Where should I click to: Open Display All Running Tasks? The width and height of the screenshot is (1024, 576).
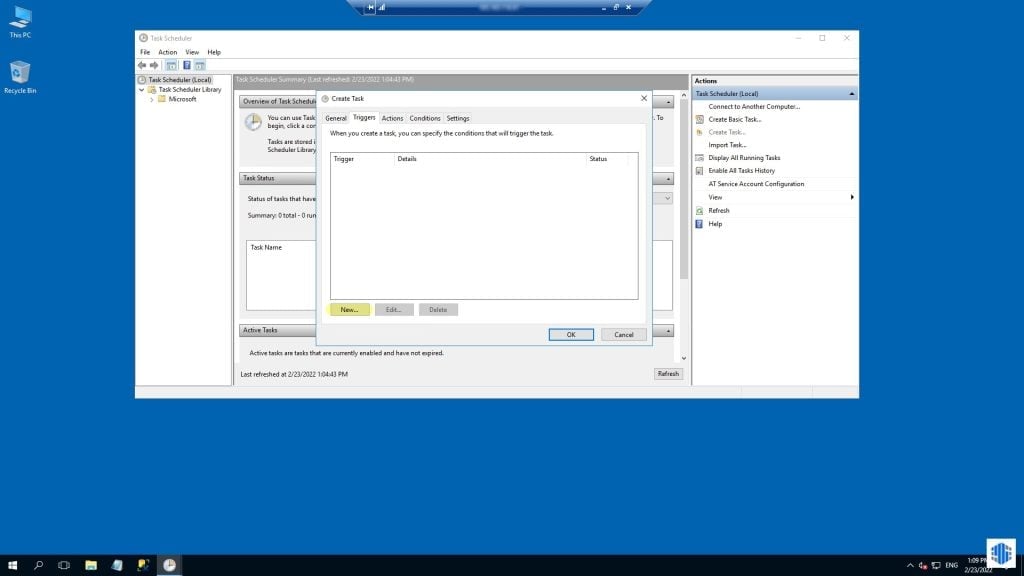click(x=744, y=158)
